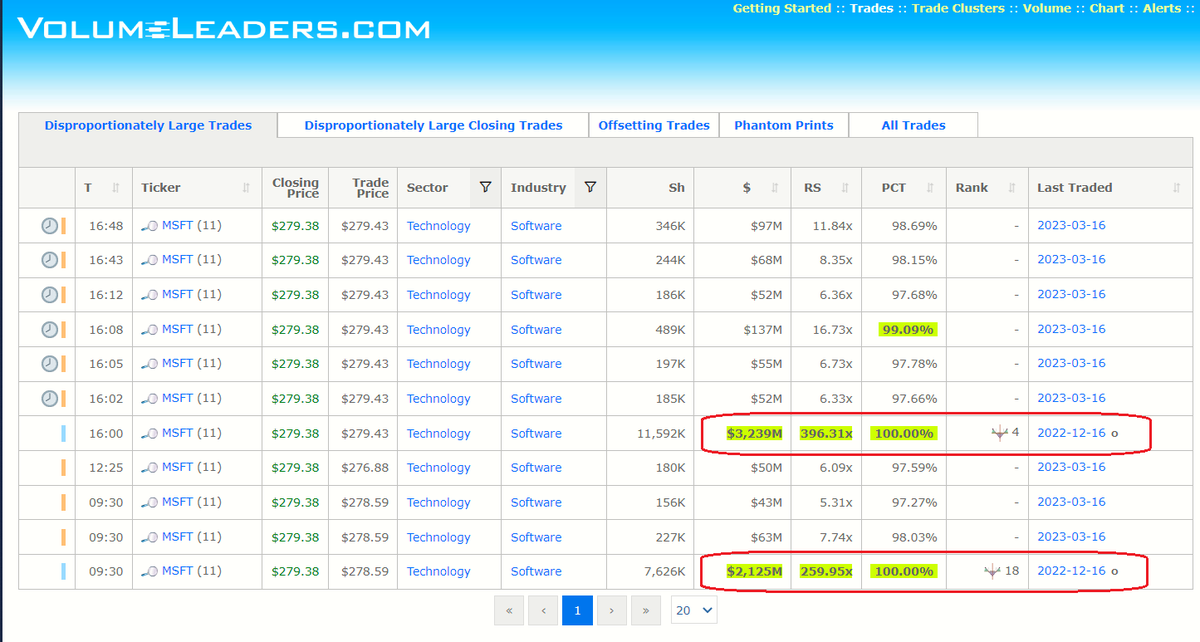Open the Technology sector link at 16:12
The width and height of the screenshot is (1200, 642).
point(438,295)
